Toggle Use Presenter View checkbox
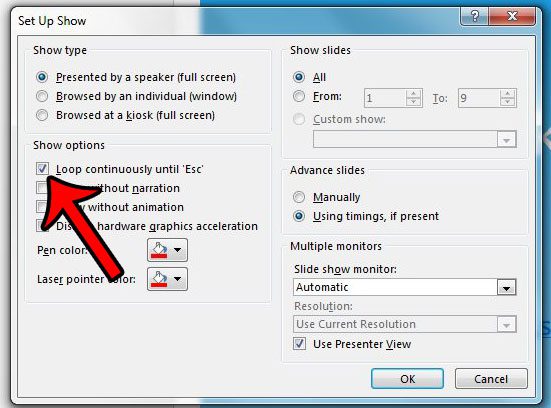Screen dimensions: 551x408 (299, 343)
